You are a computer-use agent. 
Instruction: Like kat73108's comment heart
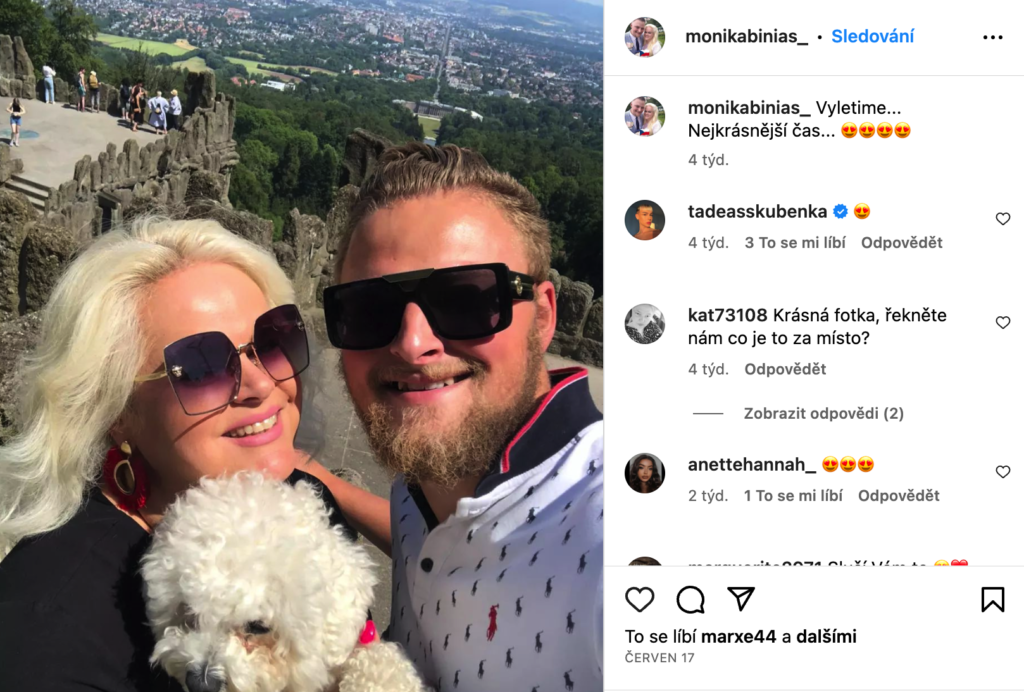[x=1003, y=322]
